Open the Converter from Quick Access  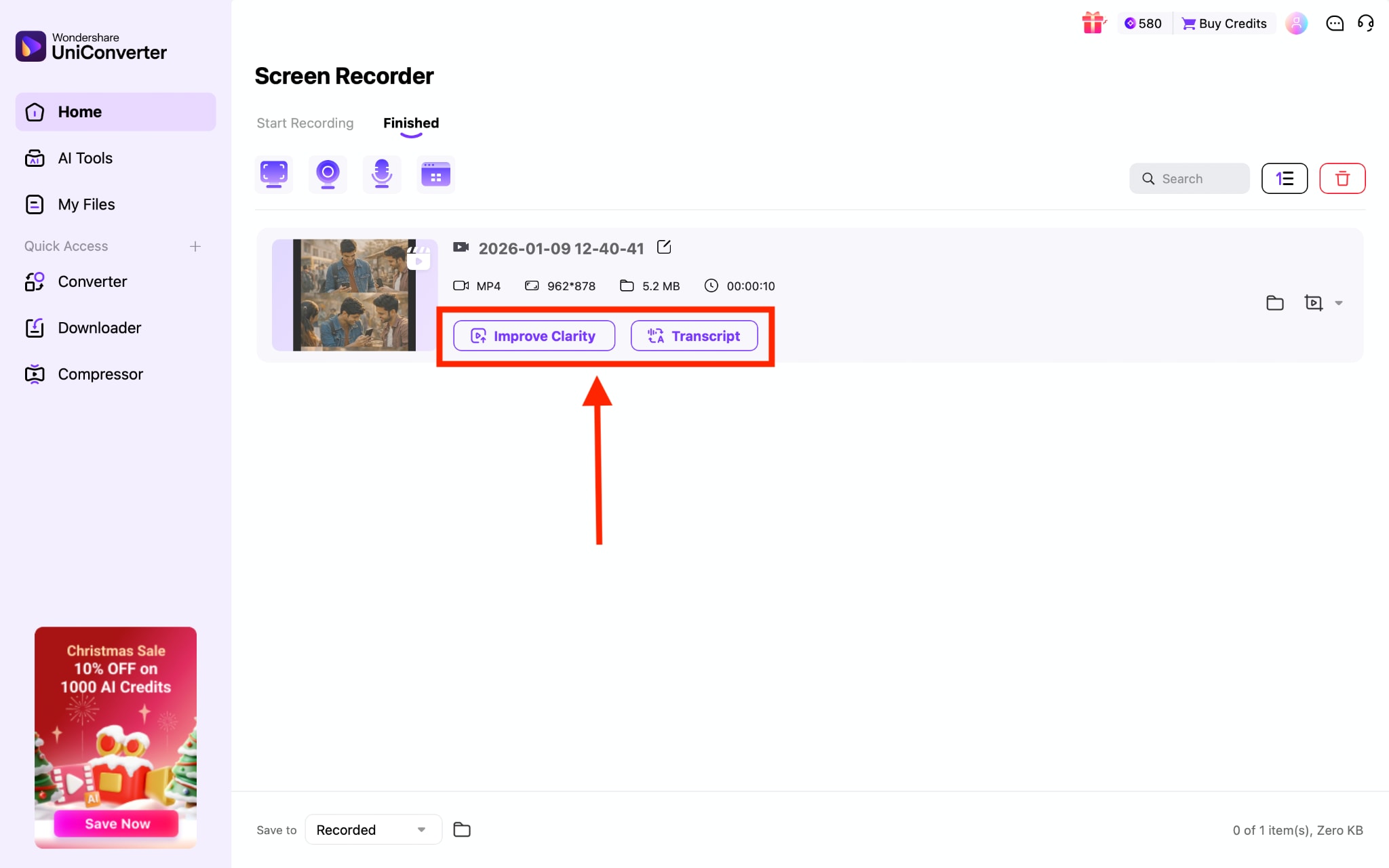click(x=92, y=281)
